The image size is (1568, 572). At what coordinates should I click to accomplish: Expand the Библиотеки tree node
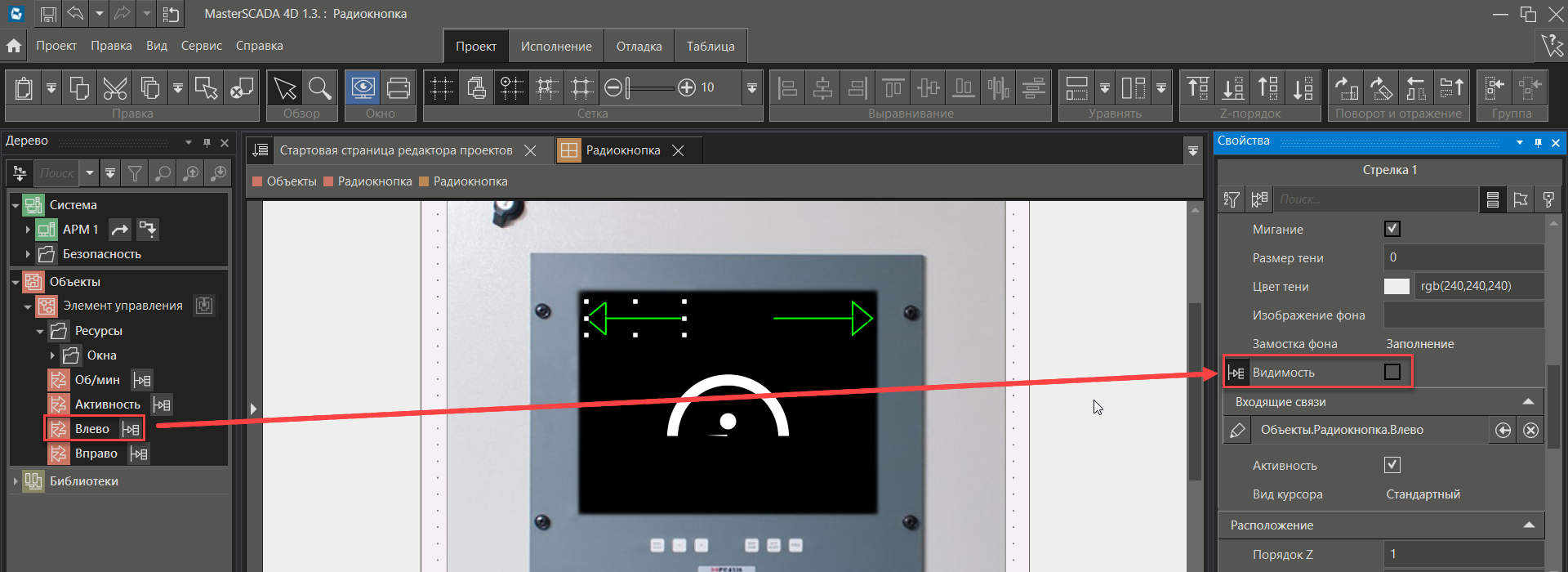click(16, 481)
